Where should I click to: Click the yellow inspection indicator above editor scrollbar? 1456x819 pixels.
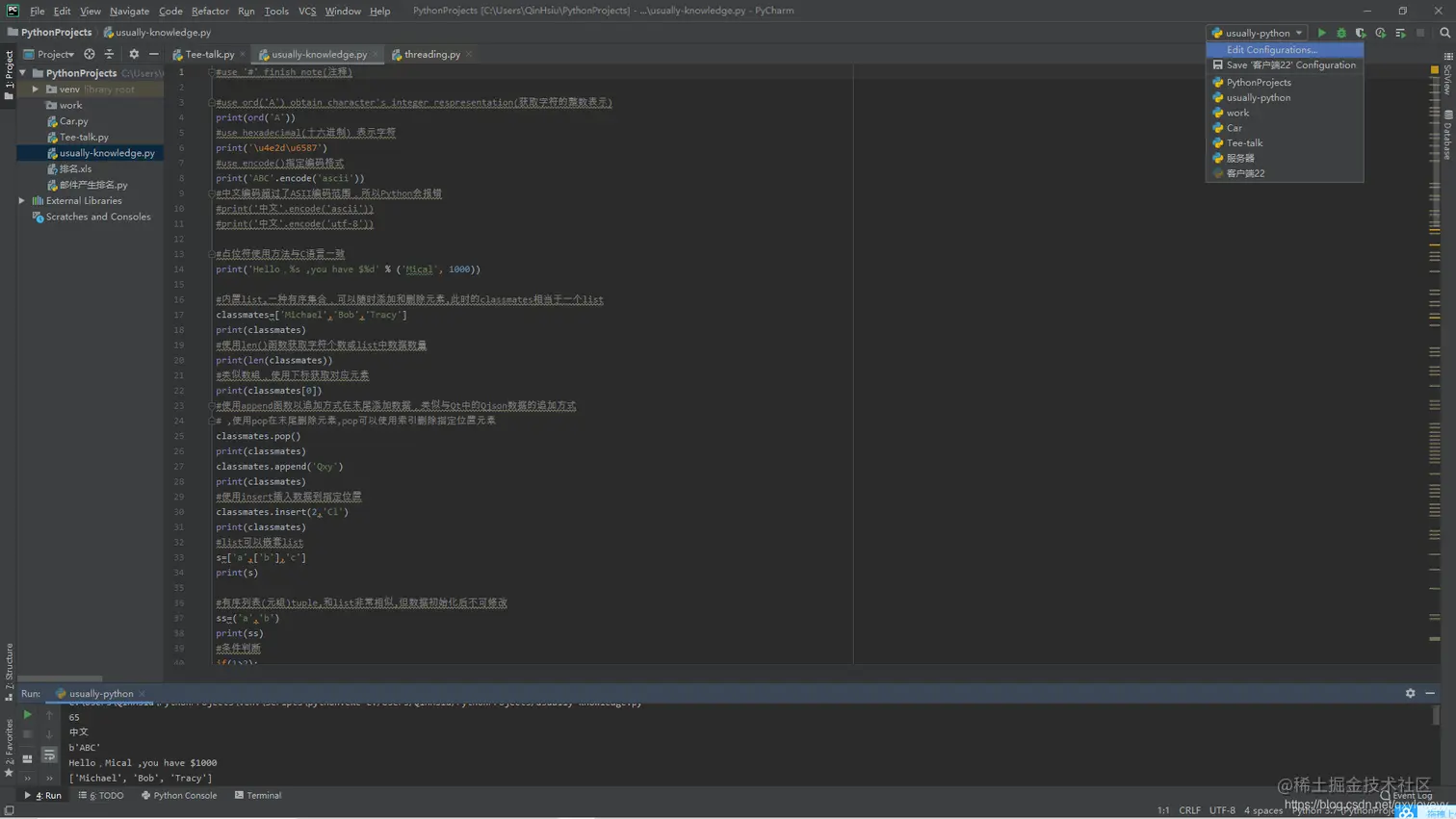coord(1434,70)
